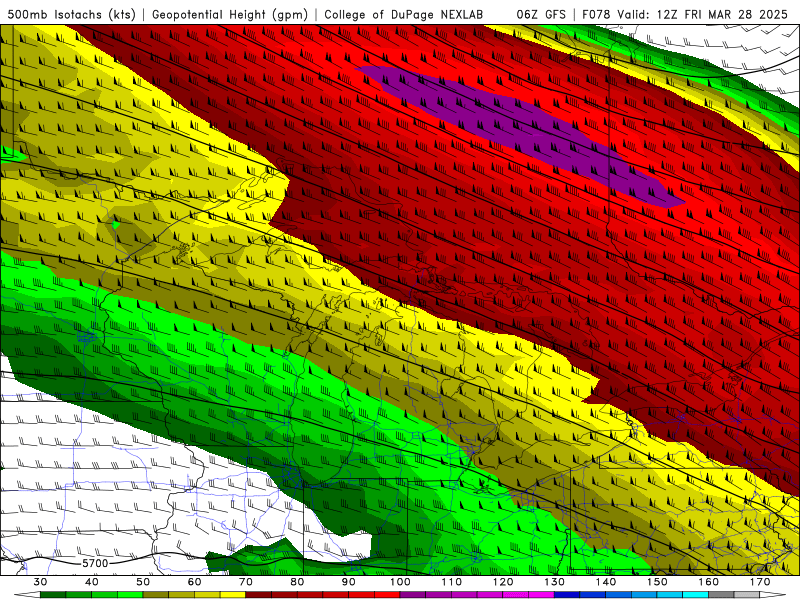
Task: Click the '50' color bar scale label
Action: point(143,582)
